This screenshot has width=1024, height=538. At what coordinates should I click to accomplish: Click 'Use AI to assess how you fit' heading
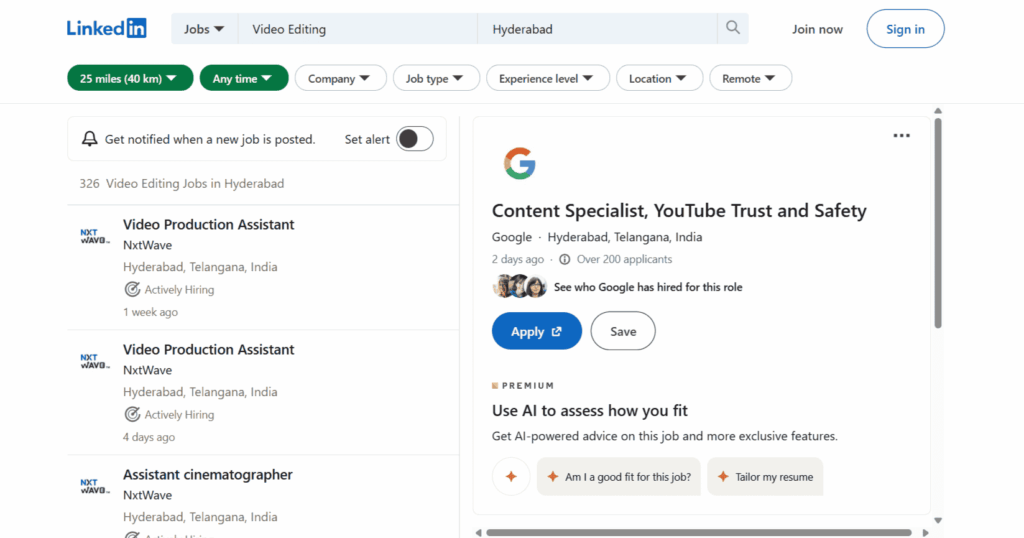pos(590,411)
